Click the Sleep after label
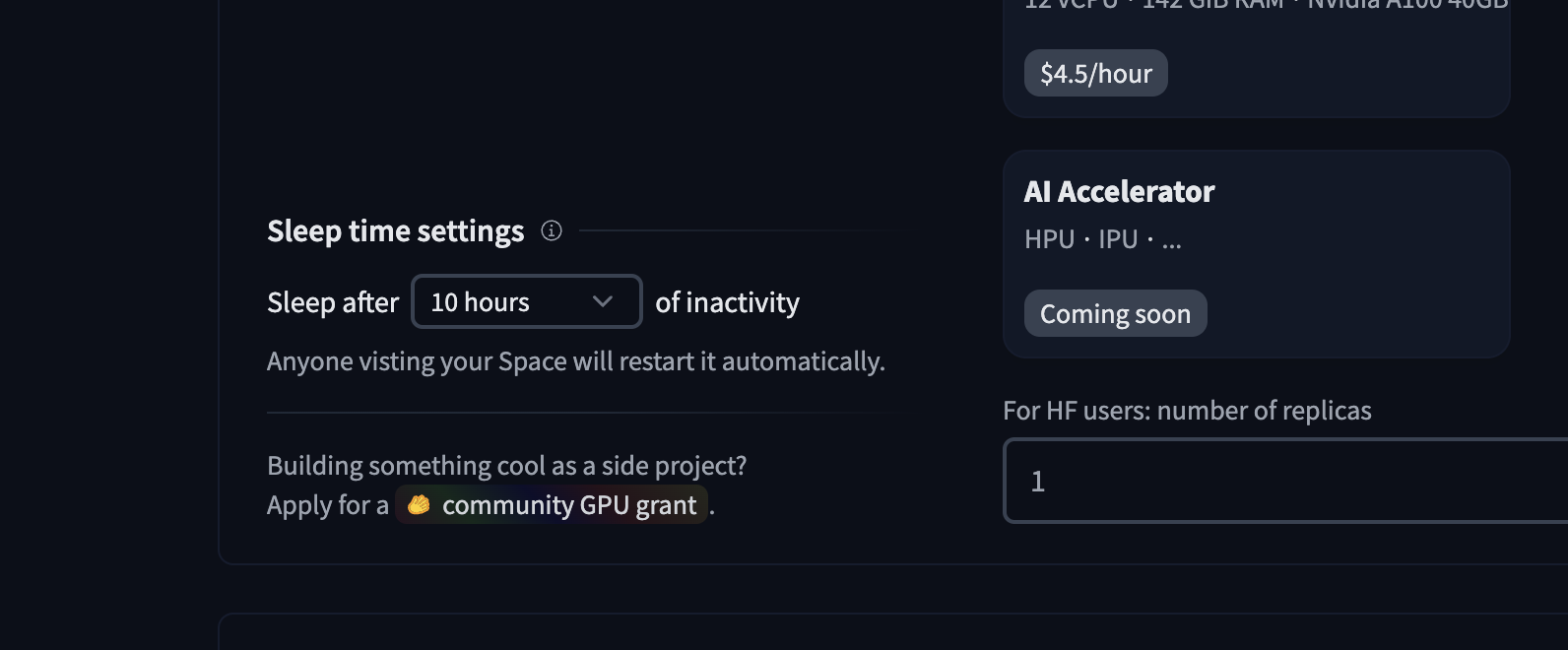The image size is (1568, 650). point(333,302)
